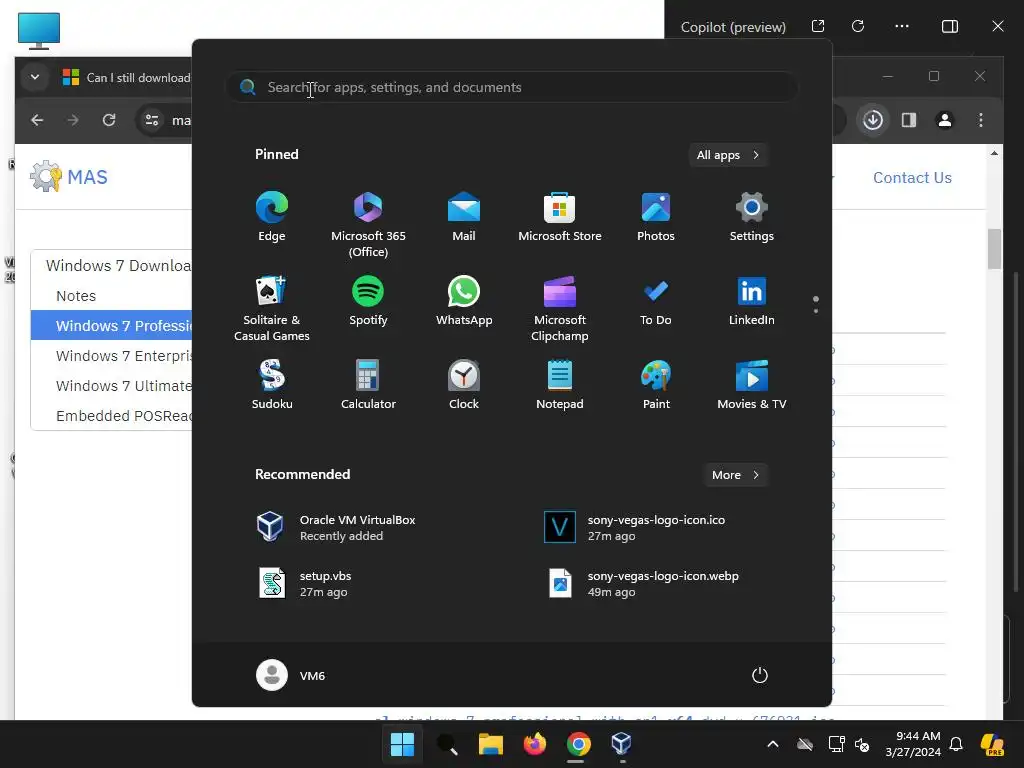
Task: Open the This PC desktop icon
Action: tap(39, 30)
